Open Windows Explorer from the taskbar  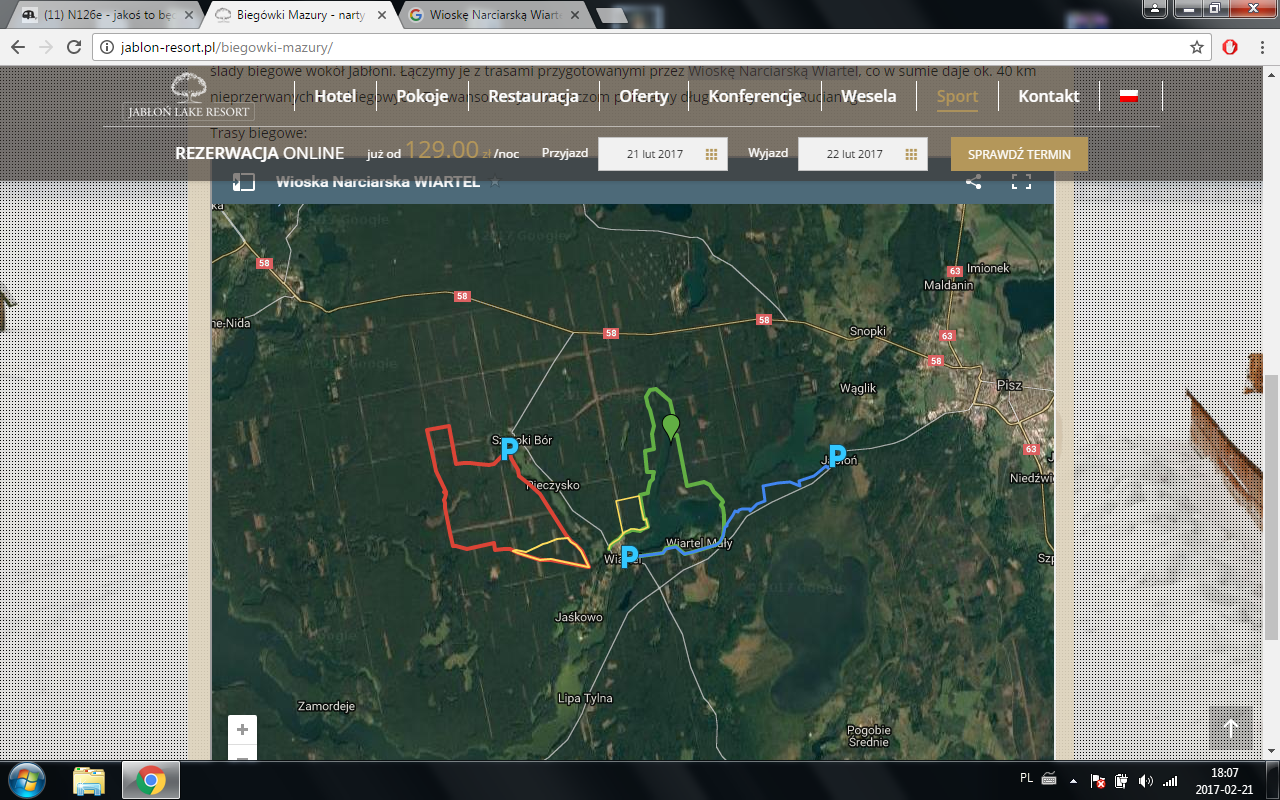point(89,780)
